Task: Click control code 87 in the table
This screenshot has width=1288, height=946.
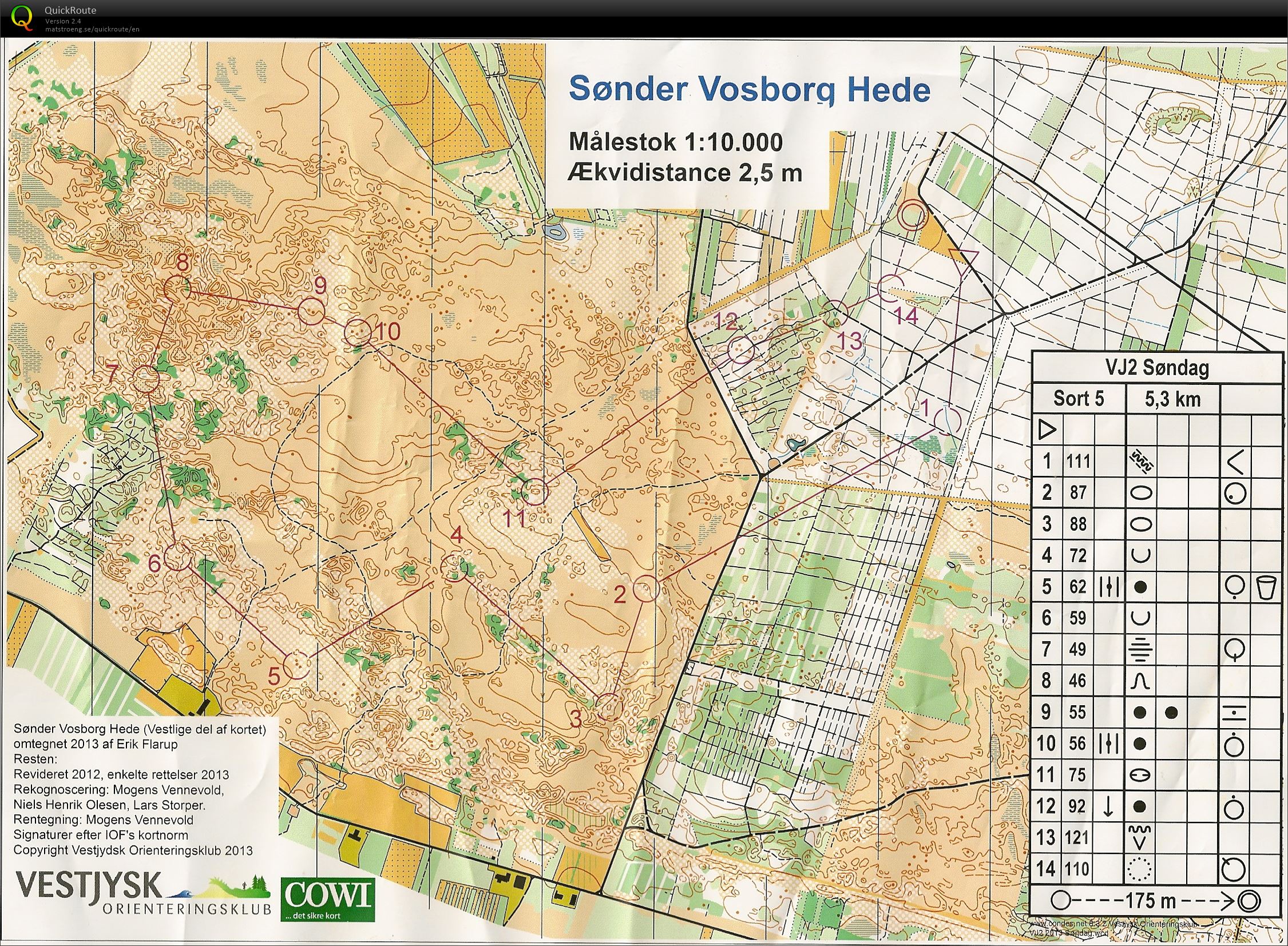Action: coord(1079,492)
